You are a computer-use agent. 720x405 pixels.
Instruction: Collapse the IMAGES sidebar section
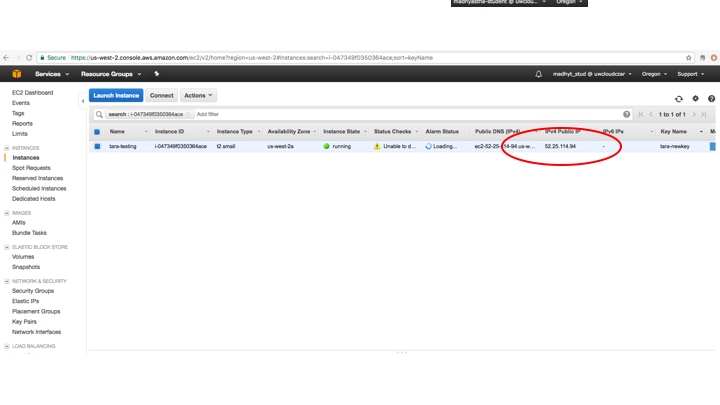(x=7, y=213)
